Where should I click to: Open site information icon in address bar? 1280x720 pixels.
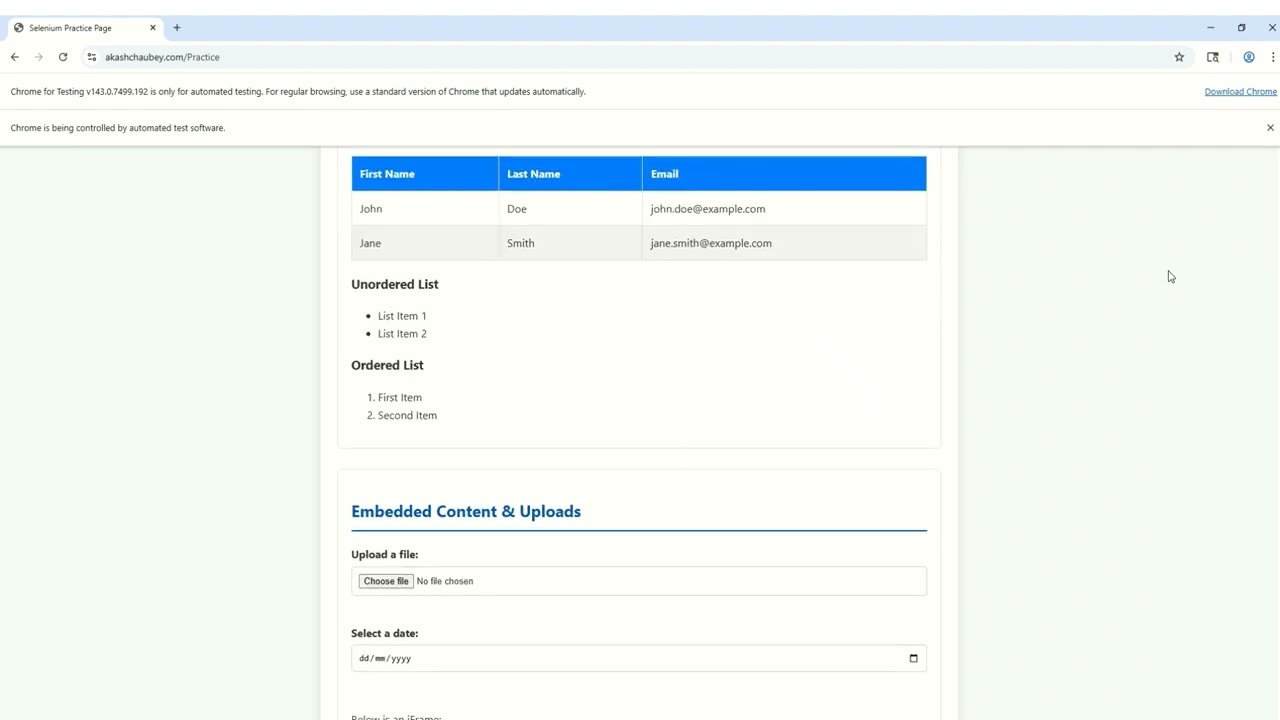tap(91, 57)
